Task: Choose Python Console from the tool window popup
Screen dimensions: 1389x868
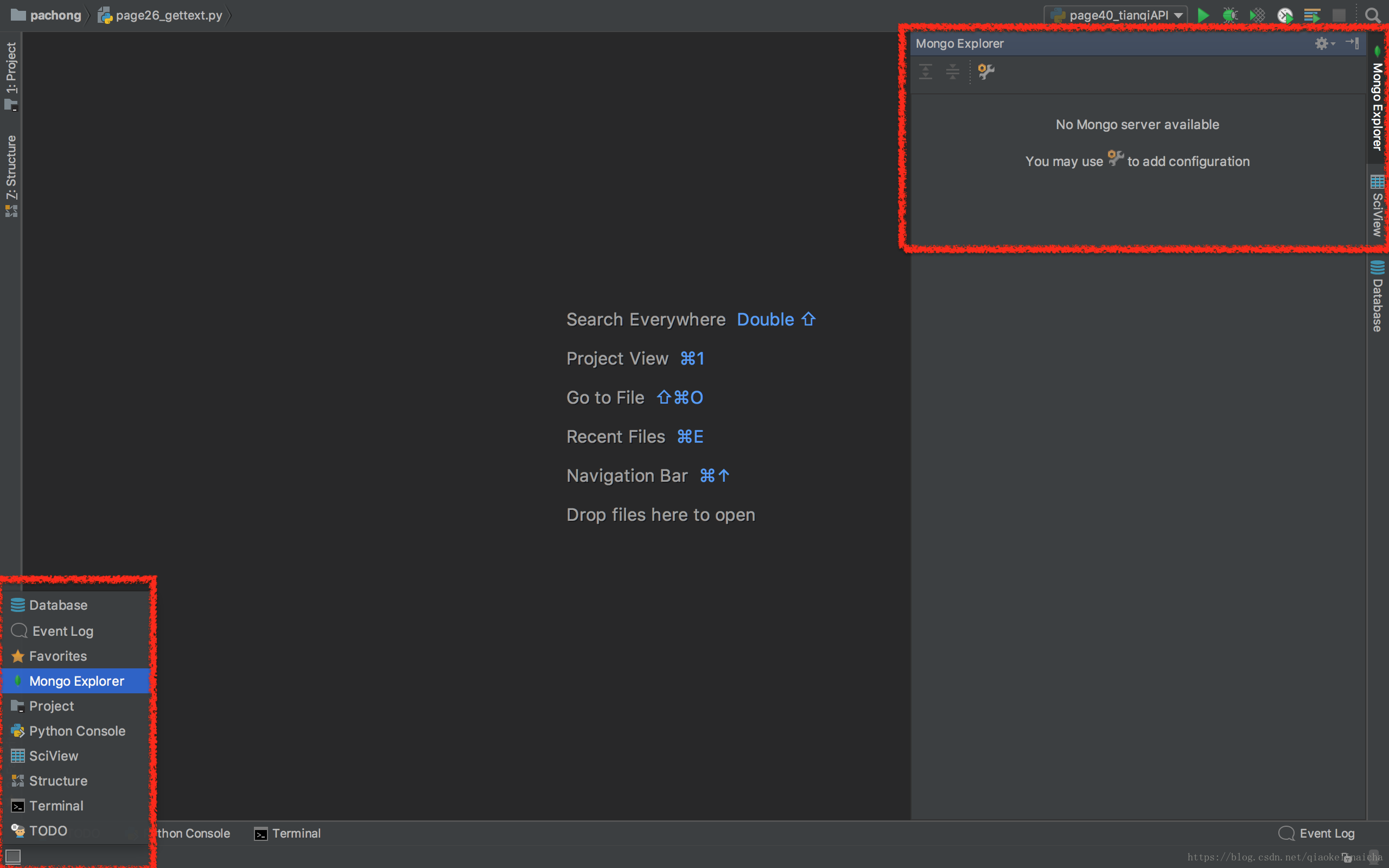Action: click(77, 731)
